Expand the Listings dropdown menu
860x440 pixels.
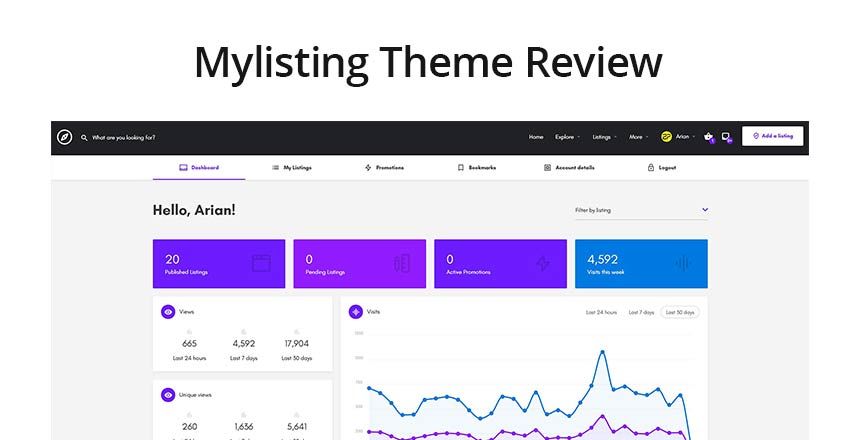604,137
